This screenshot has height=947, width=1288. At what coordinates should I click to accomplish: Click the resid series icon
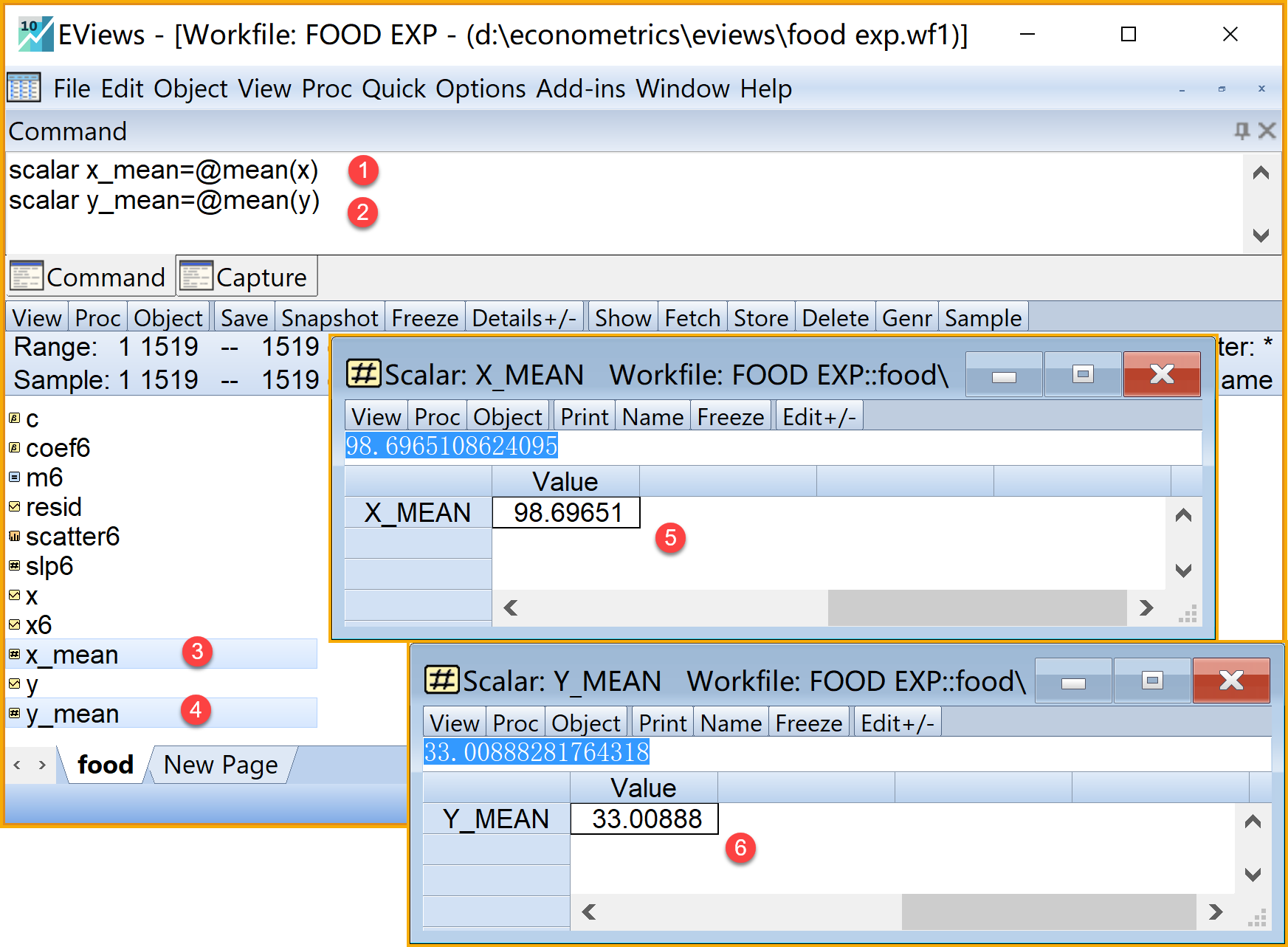[x=14, y=507]
